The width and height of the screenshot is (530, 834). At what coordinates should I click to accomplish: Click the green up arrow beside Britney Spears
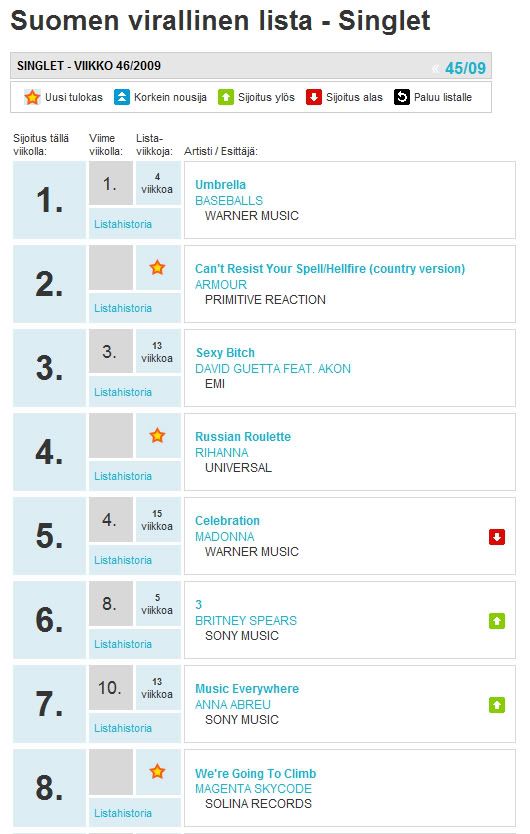click(497, 621)
